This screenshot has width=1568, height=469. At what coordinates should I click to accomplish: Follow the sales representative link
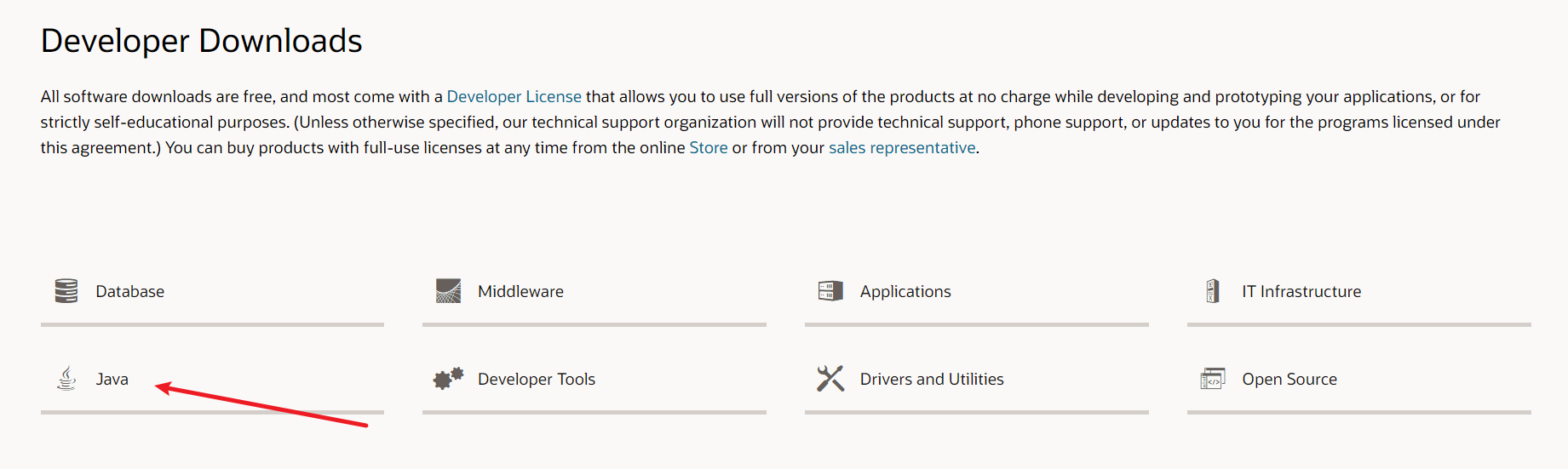[902, 148]
